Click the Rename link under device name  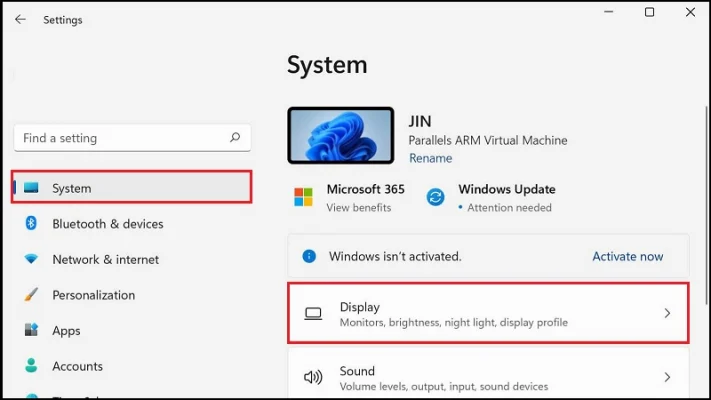point(430,158)
